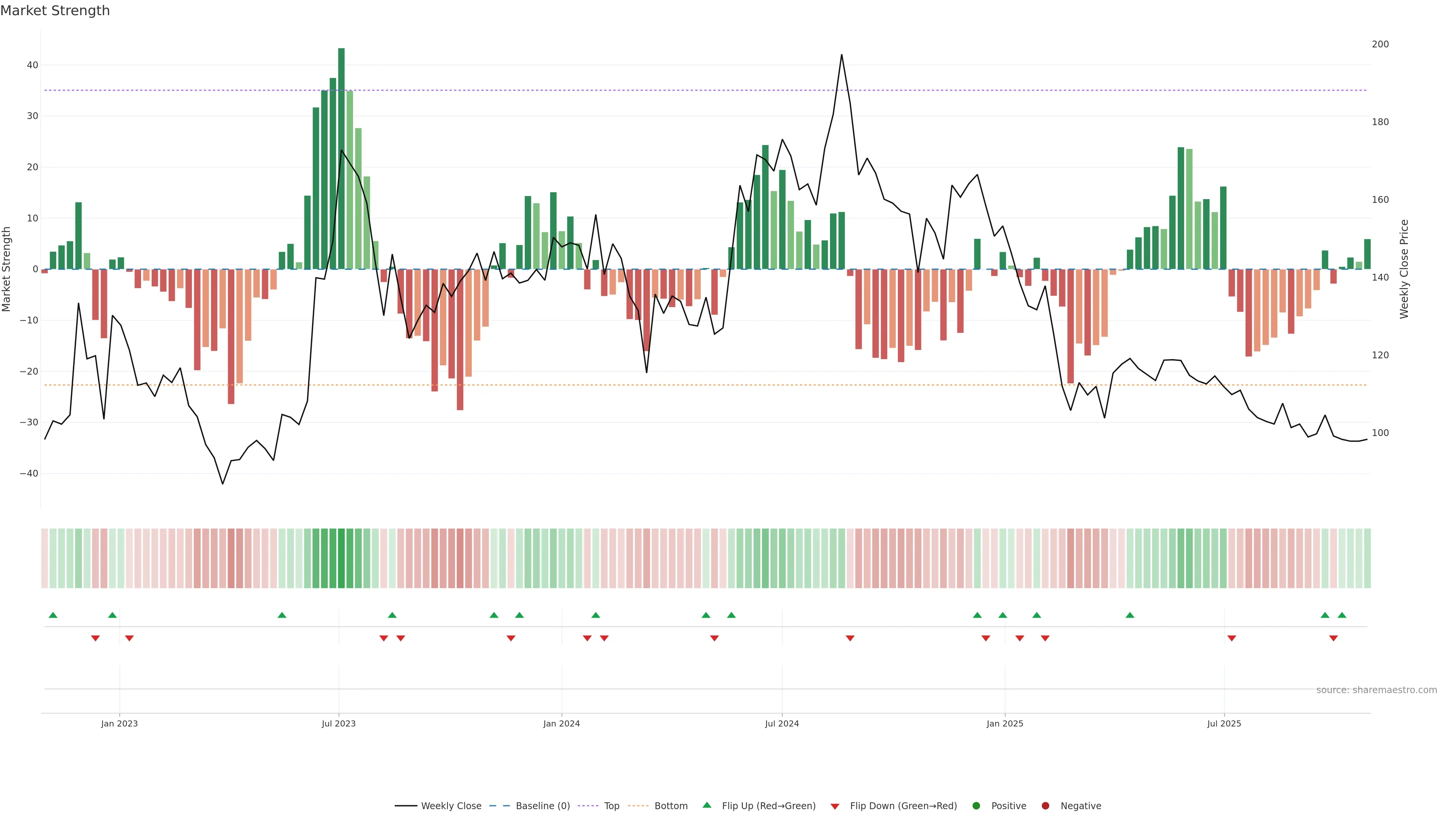
Task: Click the Jul 2023 x-axis label
Action: tap(339, 723)
